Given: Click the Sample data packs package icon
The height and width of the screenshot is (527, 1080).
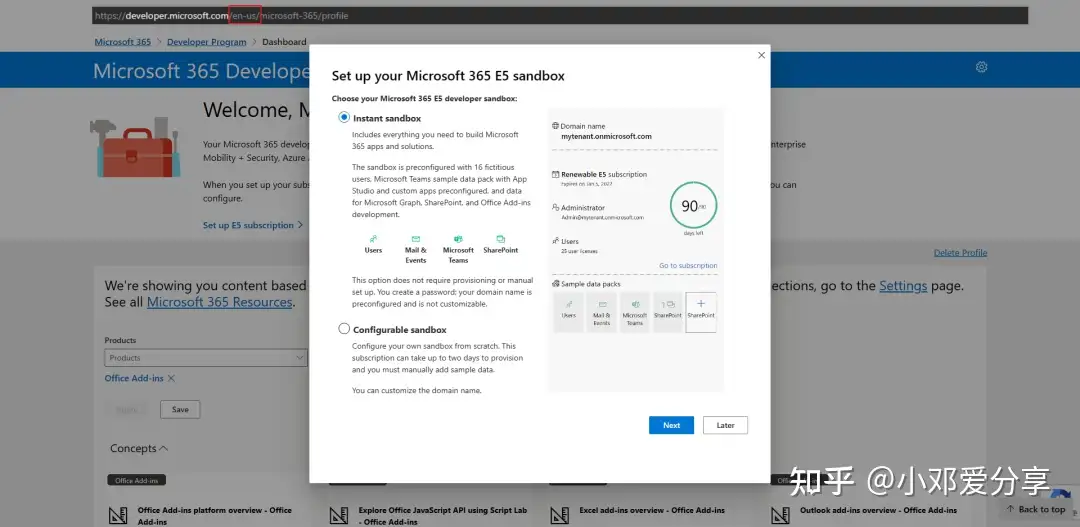Looking at the screenshot, I should pyautogui.click(x=556, y=284).
